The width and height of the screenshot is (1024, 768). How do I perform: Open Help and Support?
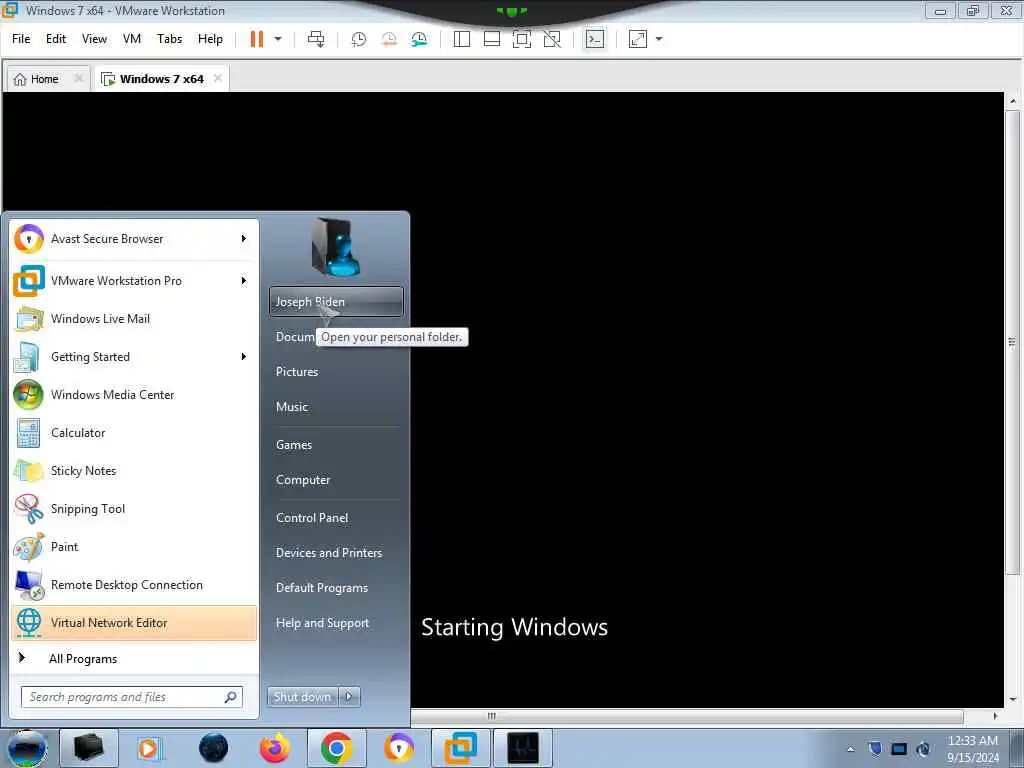pyautogui.click(x=336, y=623)
